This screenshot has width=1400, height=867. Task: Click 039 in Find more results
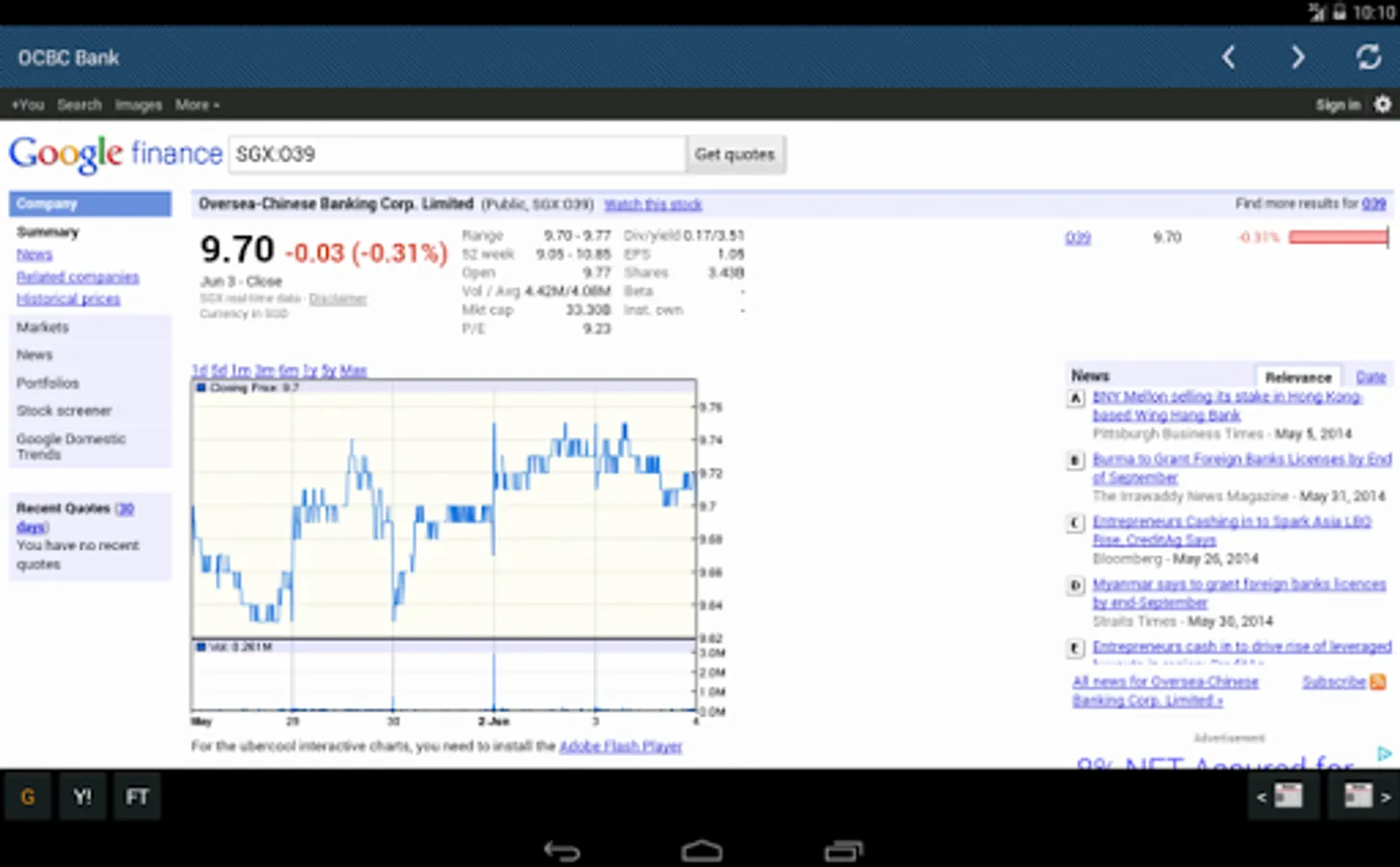tap(1374, 203)
